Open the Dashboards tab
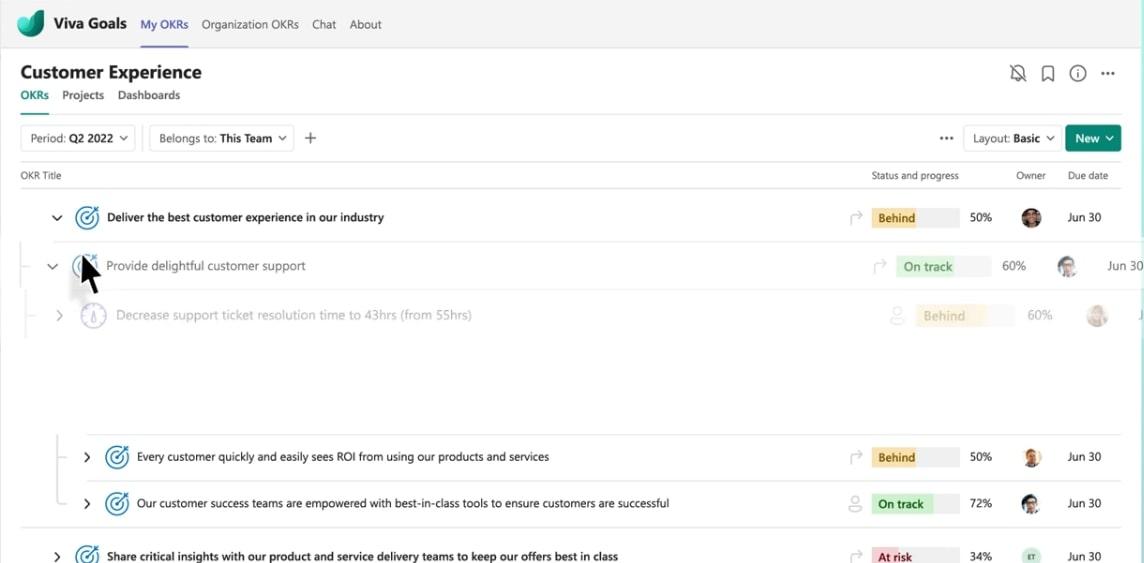Screen dimensions: 1144x563 point(149,95)
